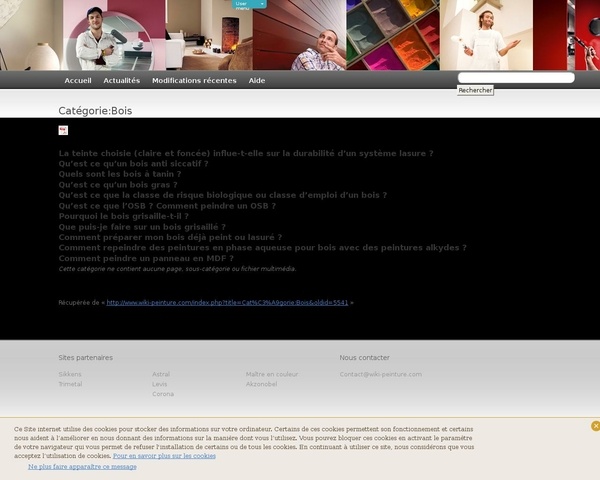
Task: Visit Astral partner site link
Action: [161, 374]
